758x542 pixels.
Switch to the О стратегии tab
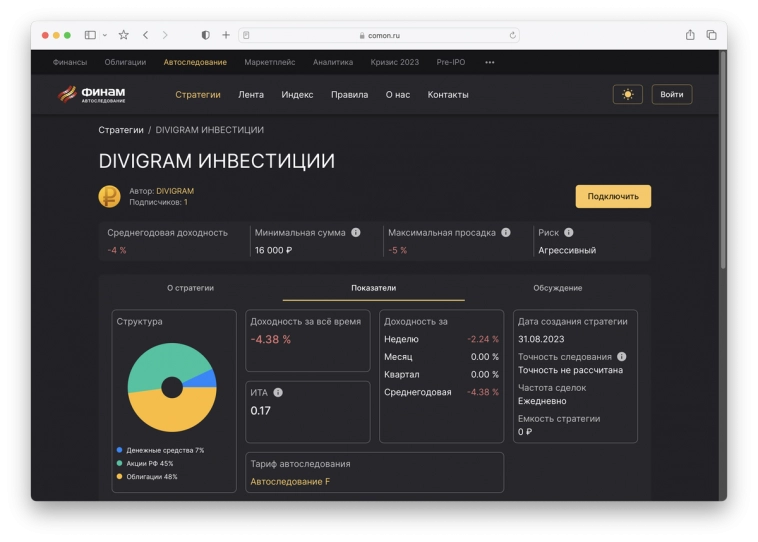pyautogui.click(x=190, y=288)
